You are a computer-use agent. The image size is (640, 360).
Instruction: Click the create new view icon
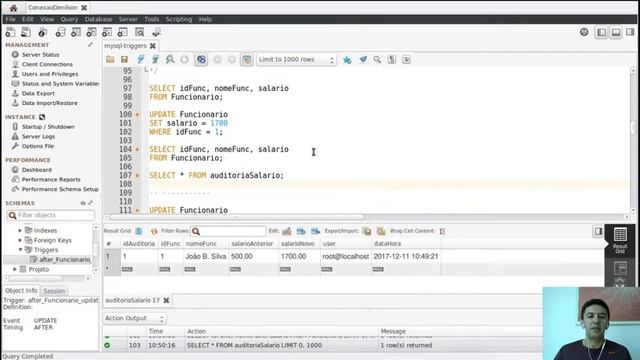point(91,32)
